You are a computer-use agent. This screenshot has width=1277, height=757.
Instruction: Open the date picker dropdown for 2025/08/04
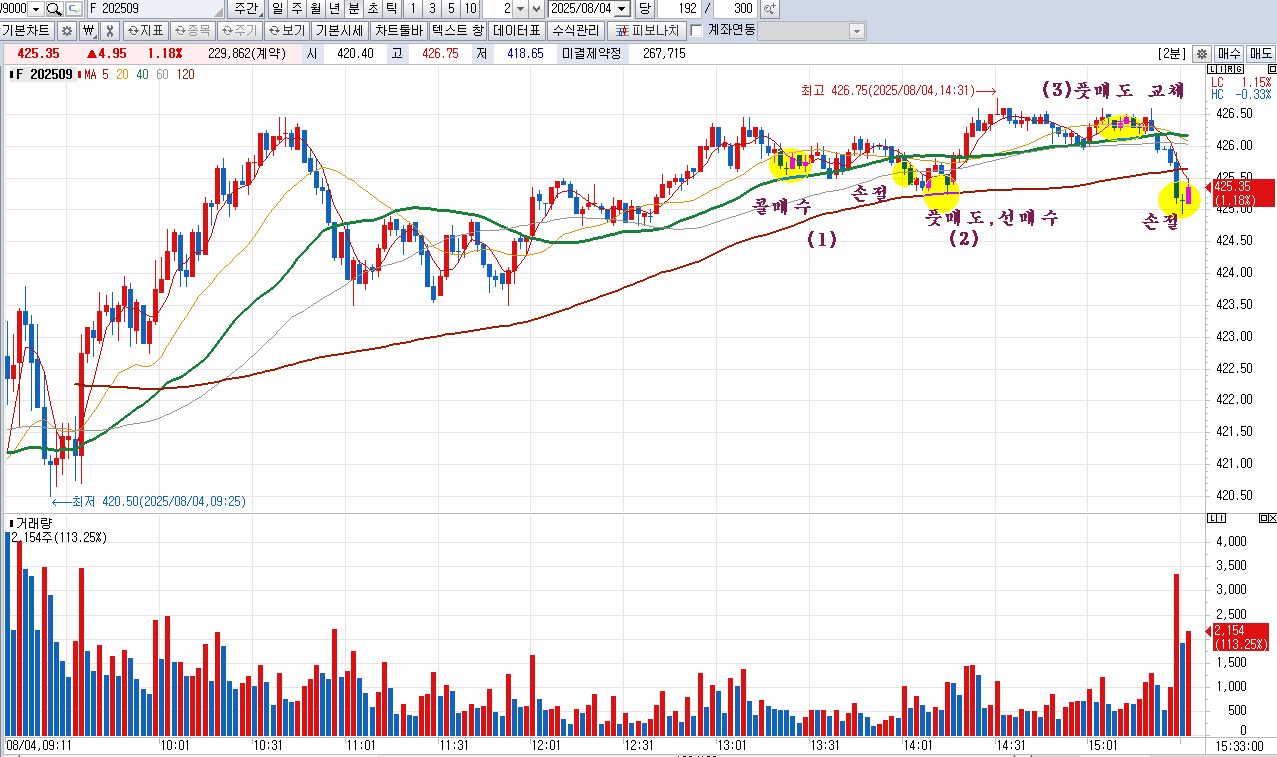pyautogui.click(x=622, y=9)
